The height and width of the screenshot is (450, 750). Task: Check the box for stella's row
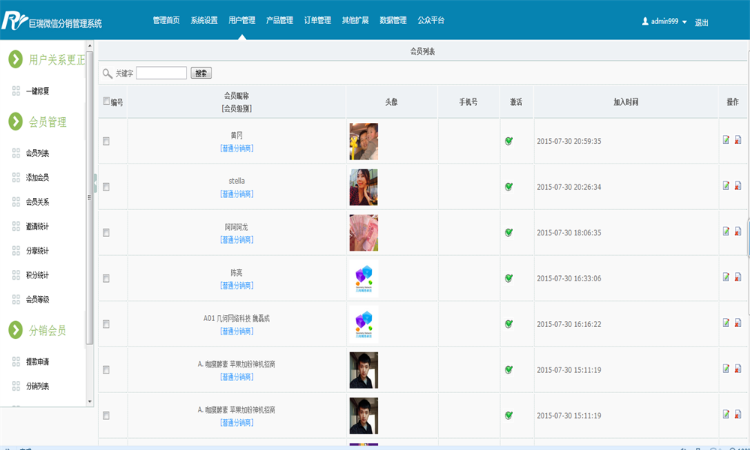point(106,187)
